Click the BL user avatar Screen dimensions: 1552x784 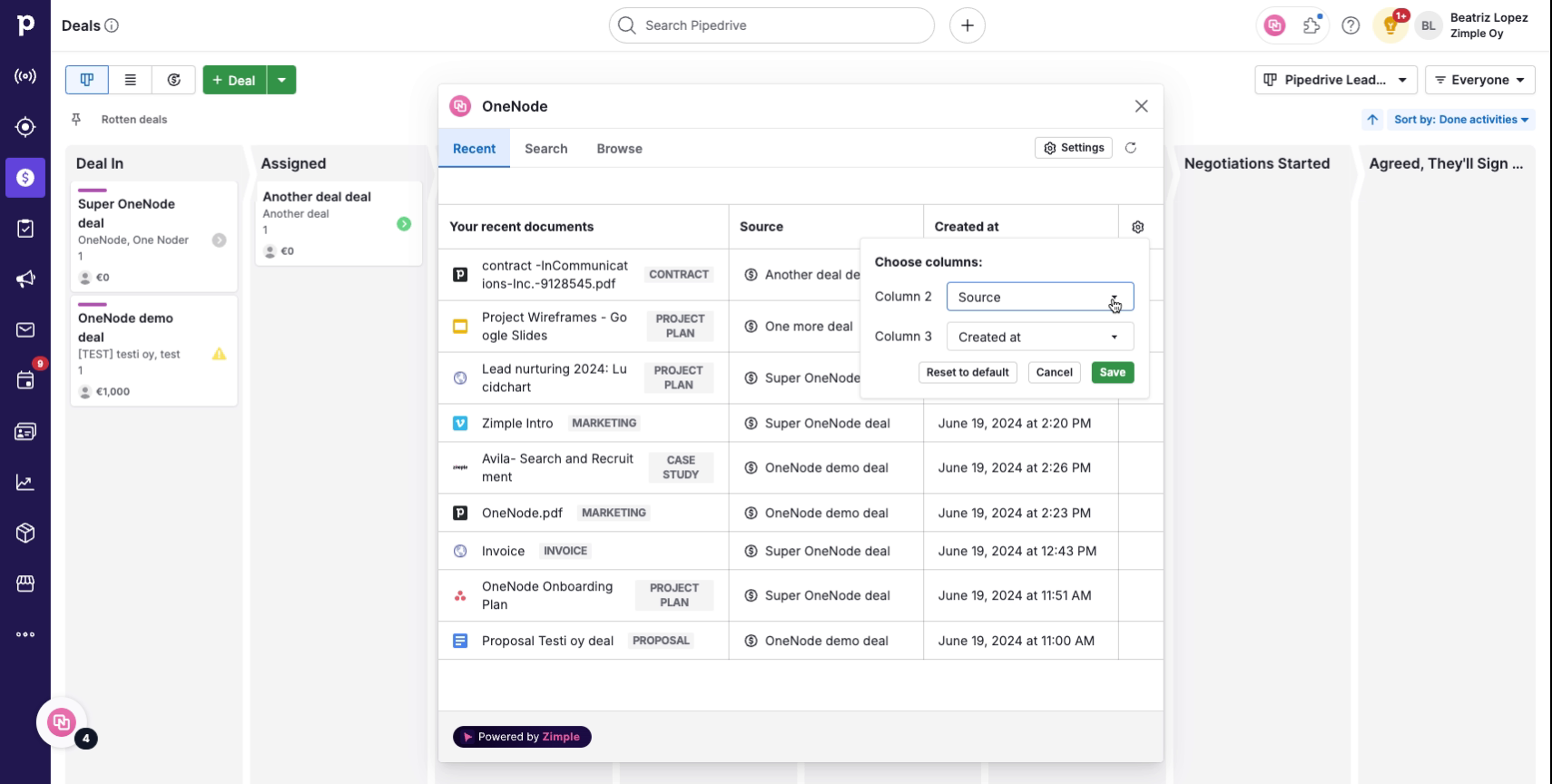1429,25
